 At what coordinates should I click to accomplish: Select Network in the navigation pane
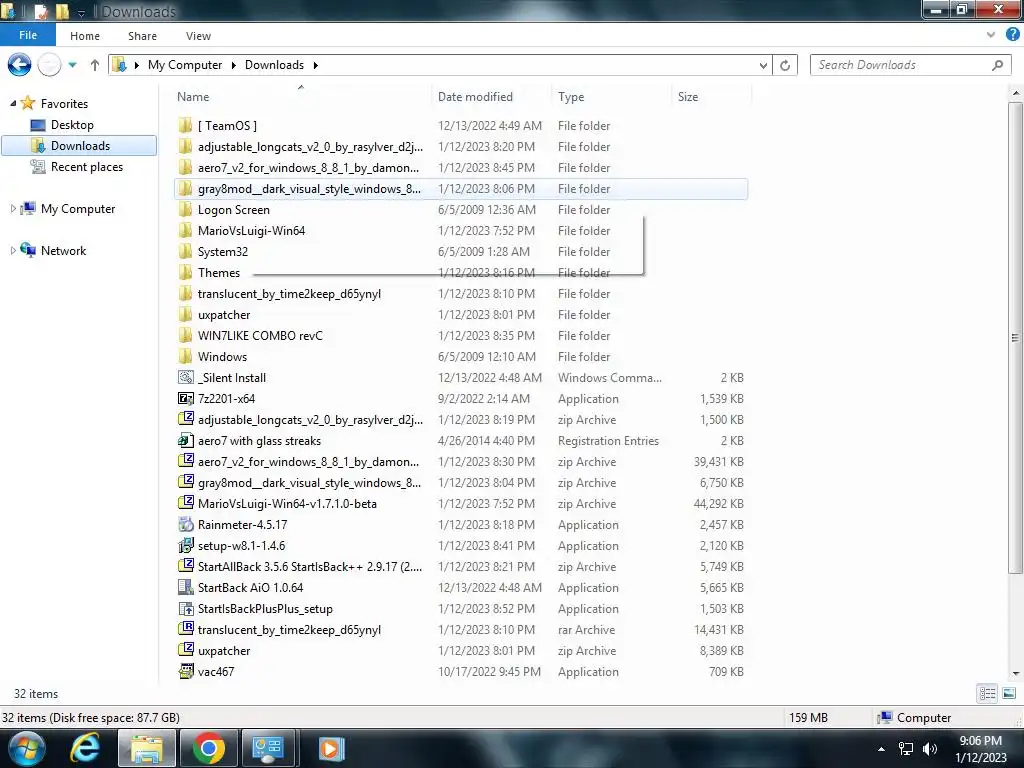tap(63, 250)
